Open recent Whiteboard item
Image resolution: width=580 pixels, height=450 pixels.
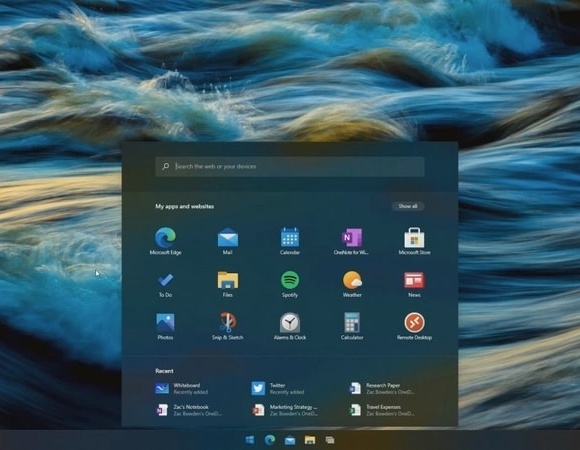point(182,388)
